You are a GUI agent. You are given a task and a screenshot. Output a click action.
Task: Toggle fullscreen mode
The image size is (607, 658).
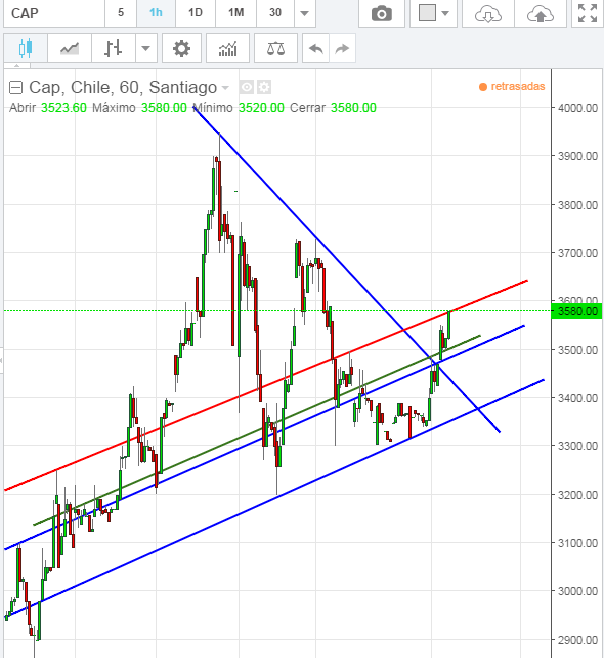[x=587, y=13]
